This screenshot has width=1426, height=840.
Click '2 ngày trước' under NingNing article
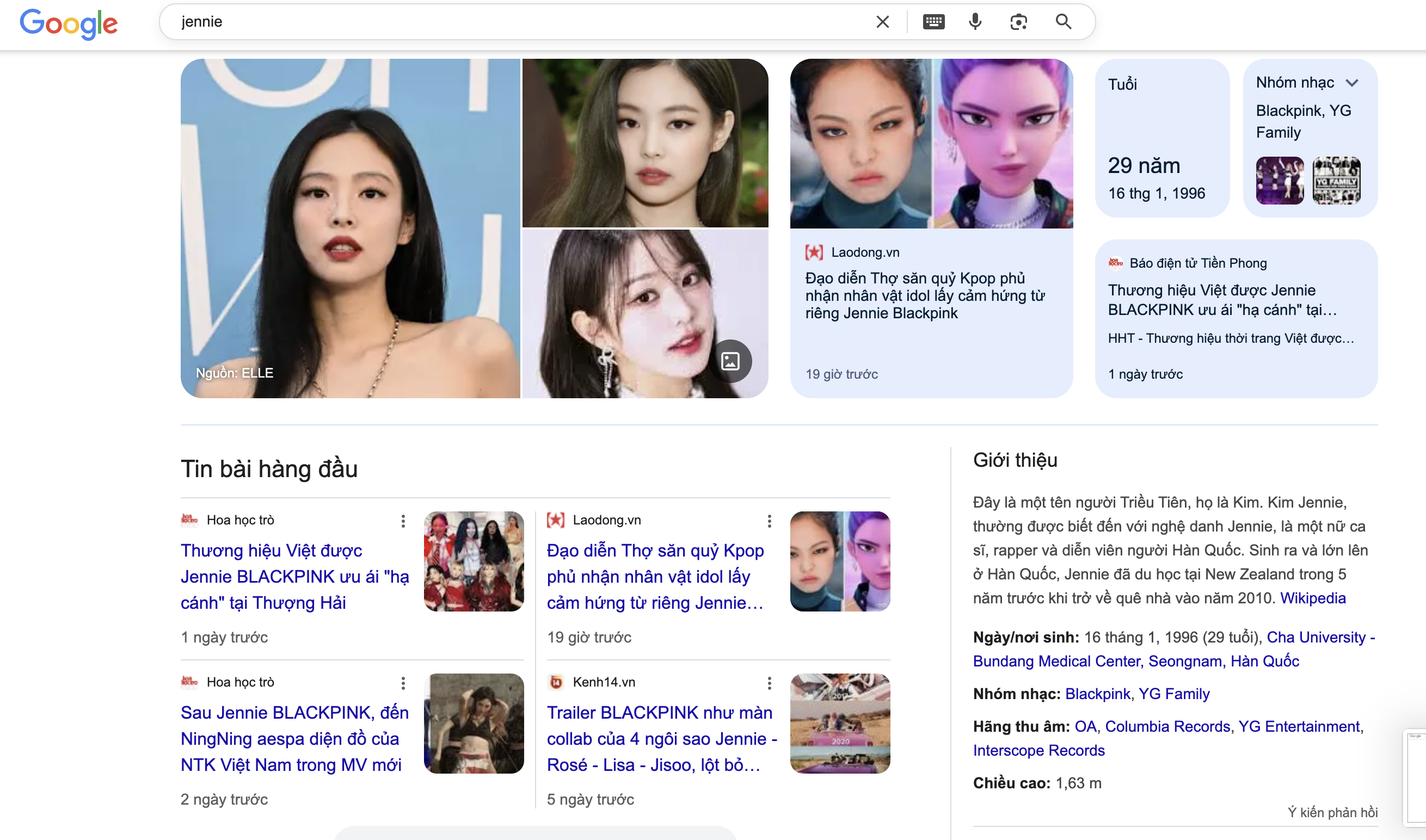tap(224, 800)
